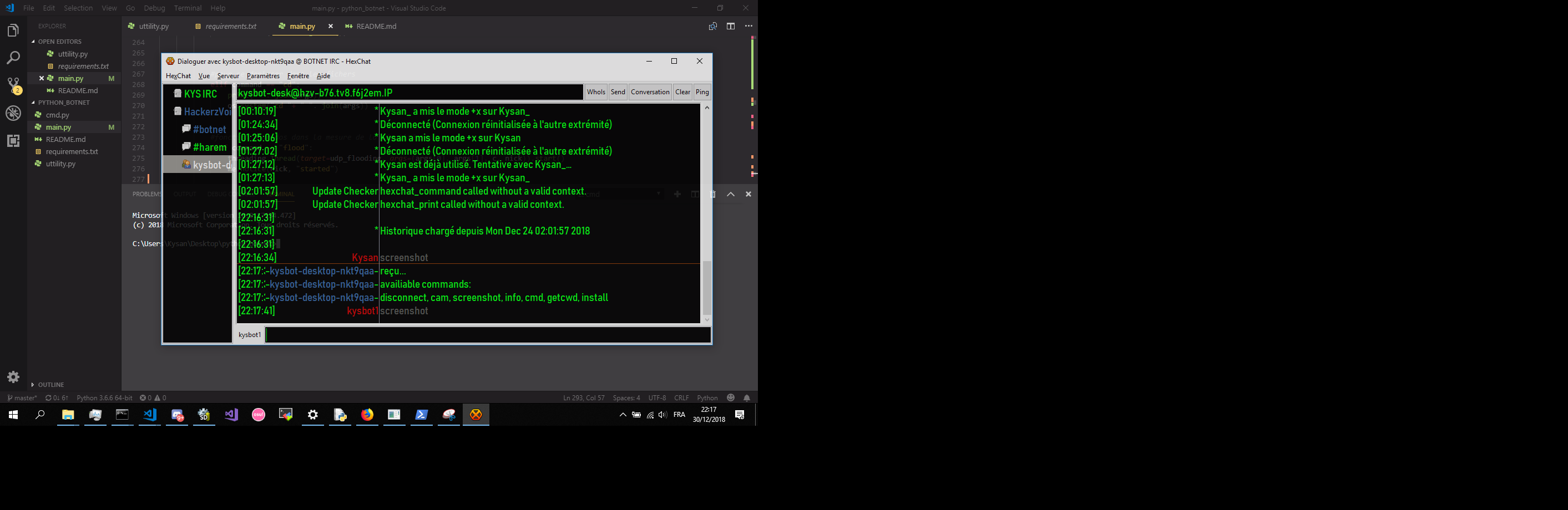
Task: Click the Split Editor icon in VS Code
Action: point(730,26)
